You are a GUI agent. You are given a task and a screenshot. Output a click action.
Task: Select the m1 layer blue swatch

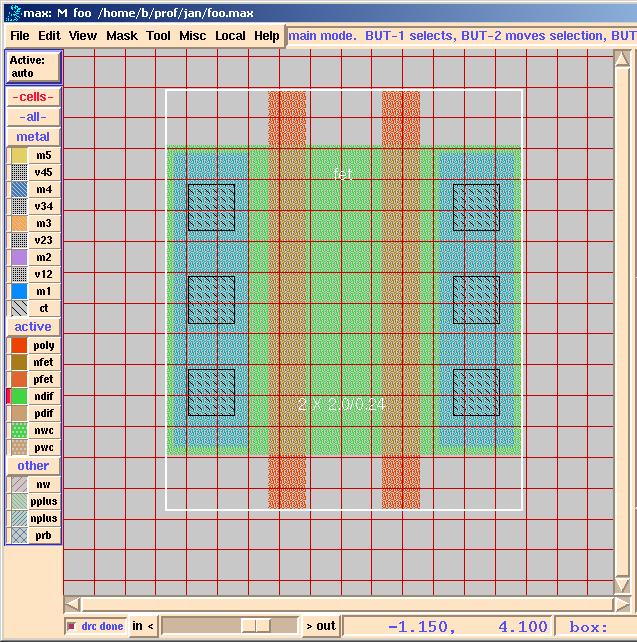19,292
